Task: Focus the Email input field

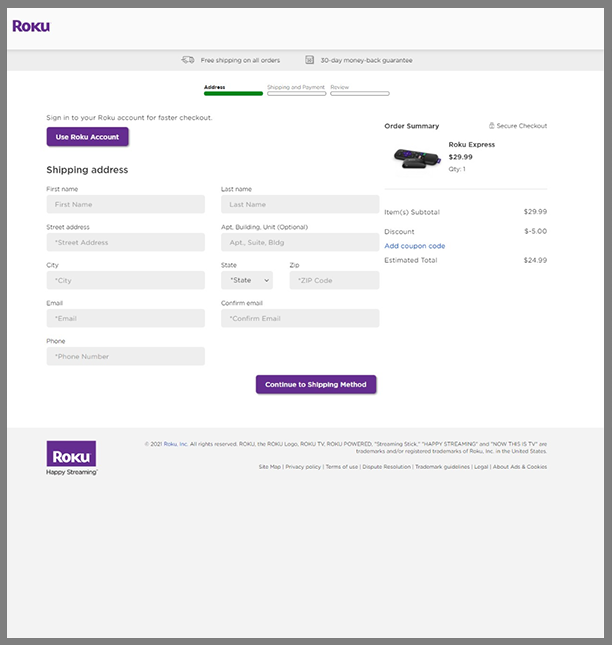Action: (125, 318)
